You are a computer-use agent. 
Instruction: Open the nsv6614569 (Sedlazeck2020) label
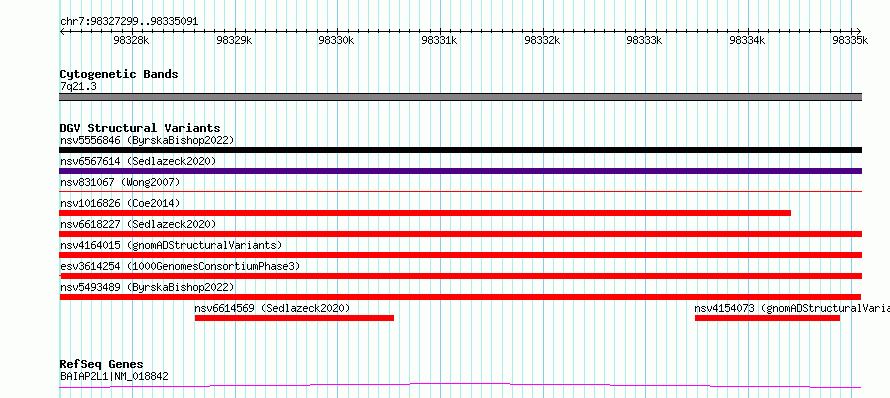point(272,308)
